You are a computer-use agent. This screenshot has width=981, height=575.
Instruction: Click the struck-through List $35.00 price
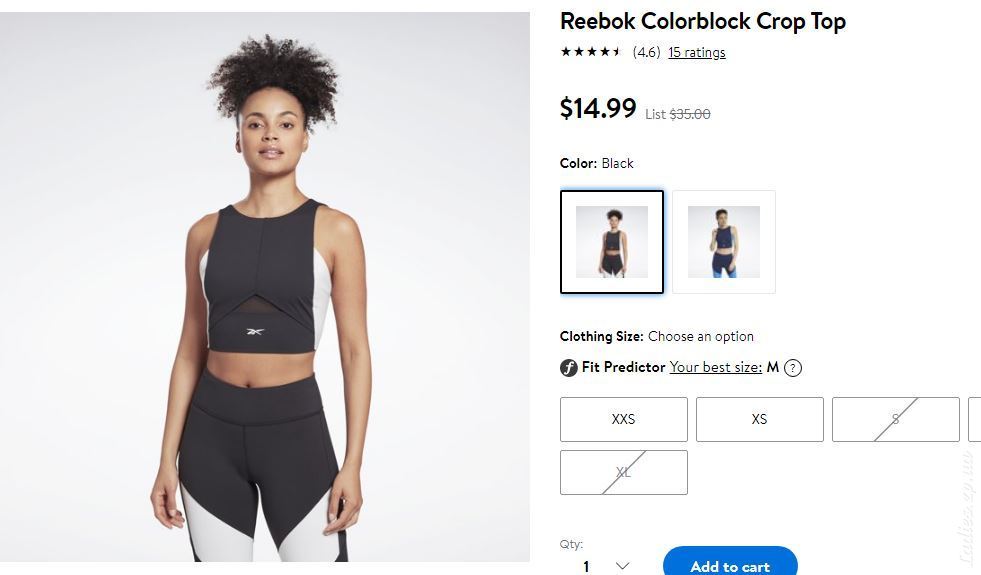pyautogui.click(x=678, y=114)
